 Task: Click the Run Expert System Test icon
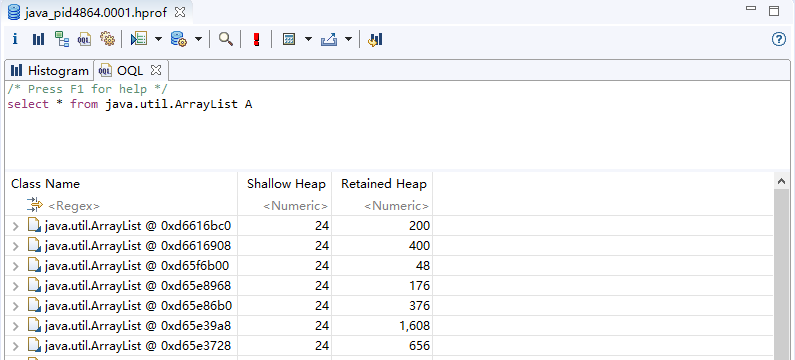coord(139,39)
